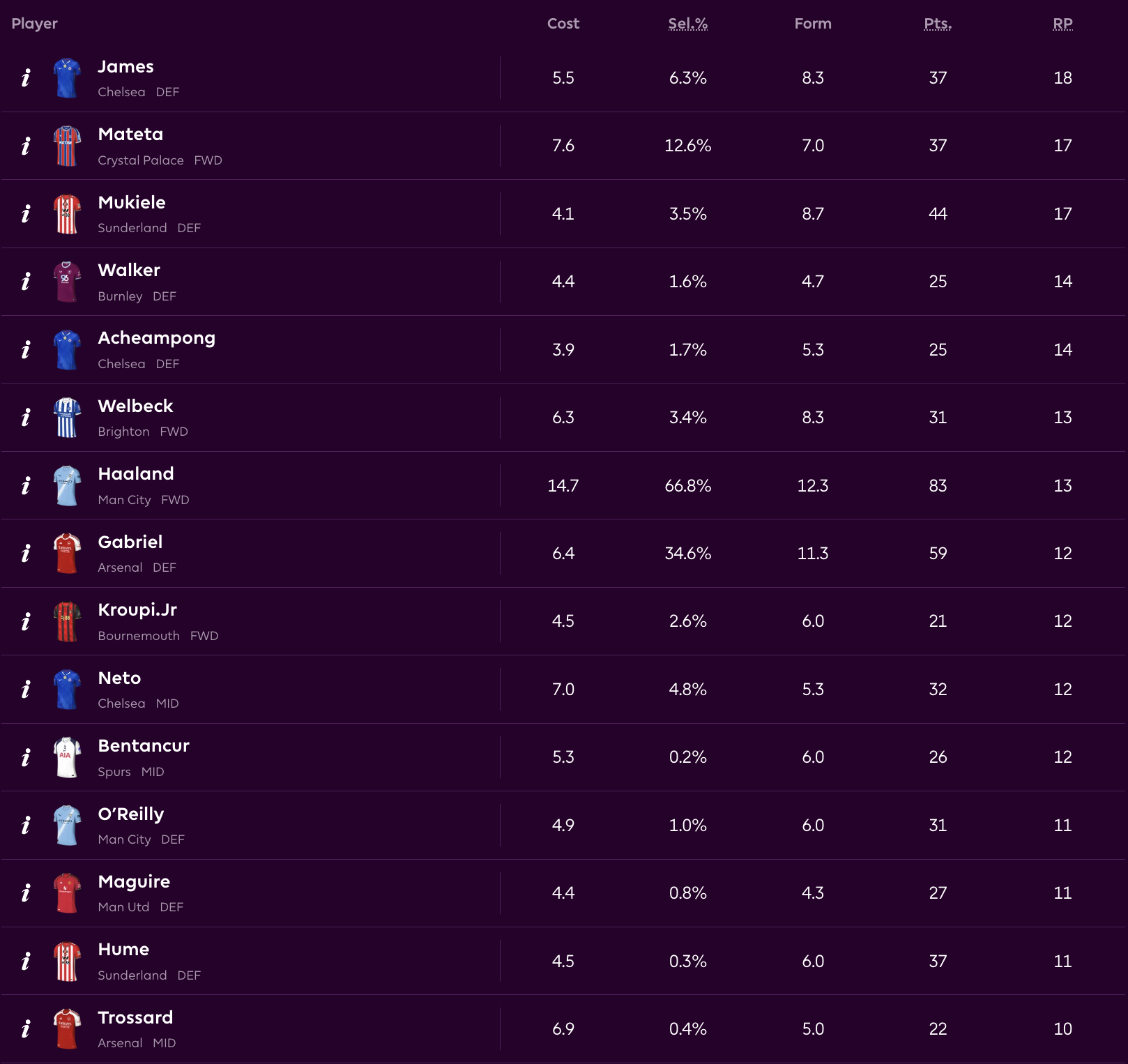Image resolution: width=1128 pixels, height=1064 pixels.
Task: Select the Hume player name
Action: [123, 950]
